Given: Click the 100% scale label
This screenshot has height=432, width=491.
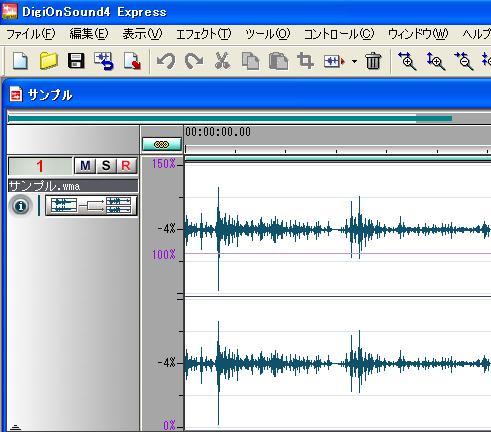Looking at the screenshot, I should click(x=164, y=255).
